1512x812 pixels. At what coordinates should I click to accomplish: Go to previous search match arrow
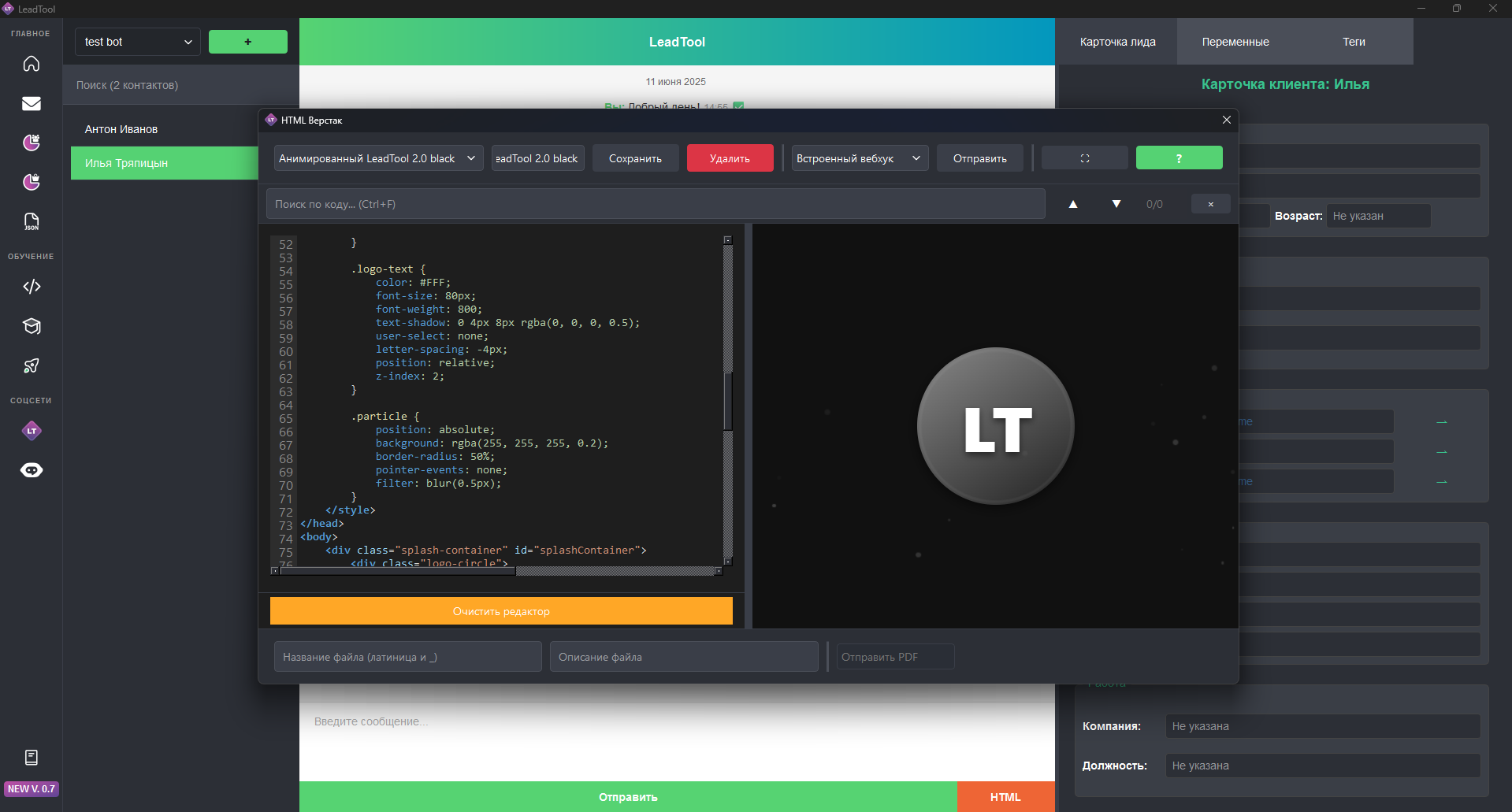[1073, 204]
